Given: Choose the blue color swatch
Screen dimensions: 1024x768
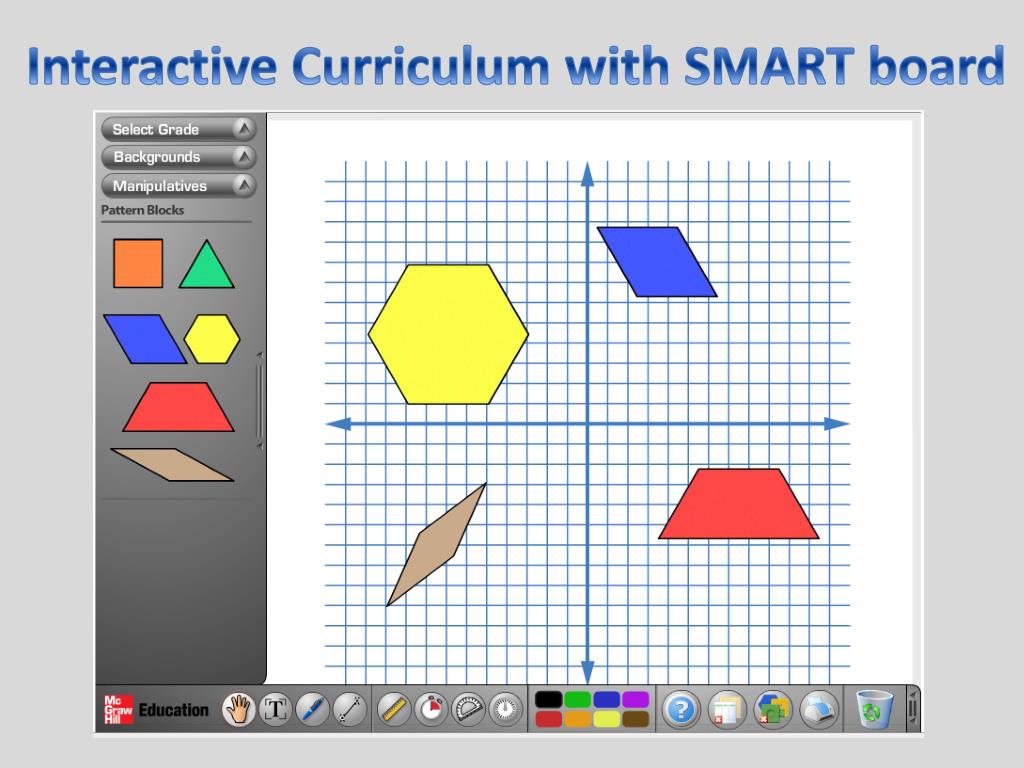Looking at the screenshot, I should (607, 699).
